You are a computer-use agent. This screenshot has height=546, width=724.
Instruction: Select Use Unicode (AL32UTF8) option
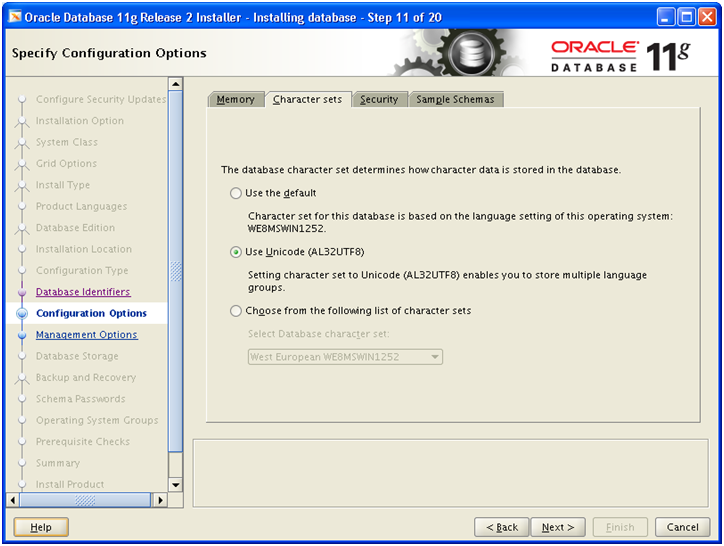point(236,252)
